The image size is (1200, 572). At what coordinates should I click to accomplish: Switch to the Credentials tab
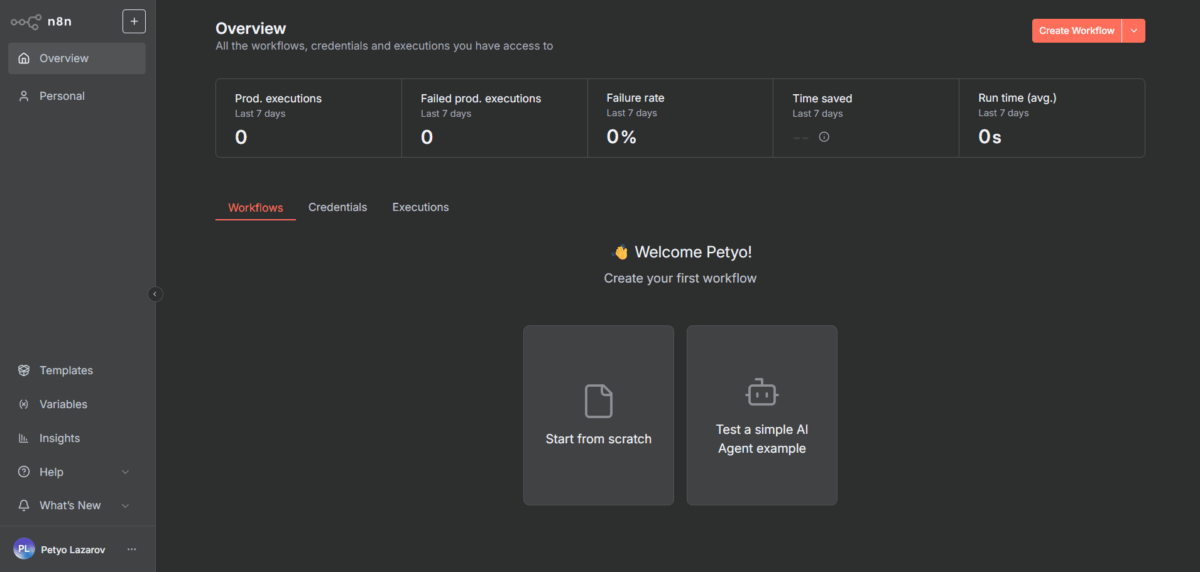338,208
